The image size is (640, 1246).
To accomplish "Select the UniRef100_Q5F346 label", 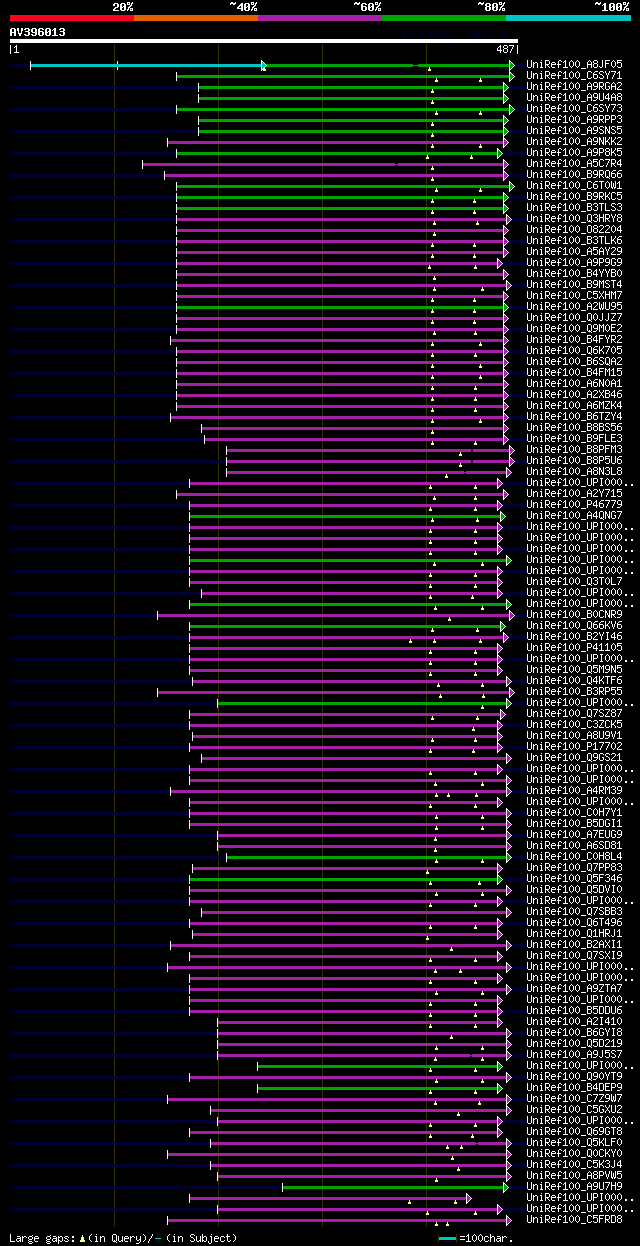I will tap(575, 879).
